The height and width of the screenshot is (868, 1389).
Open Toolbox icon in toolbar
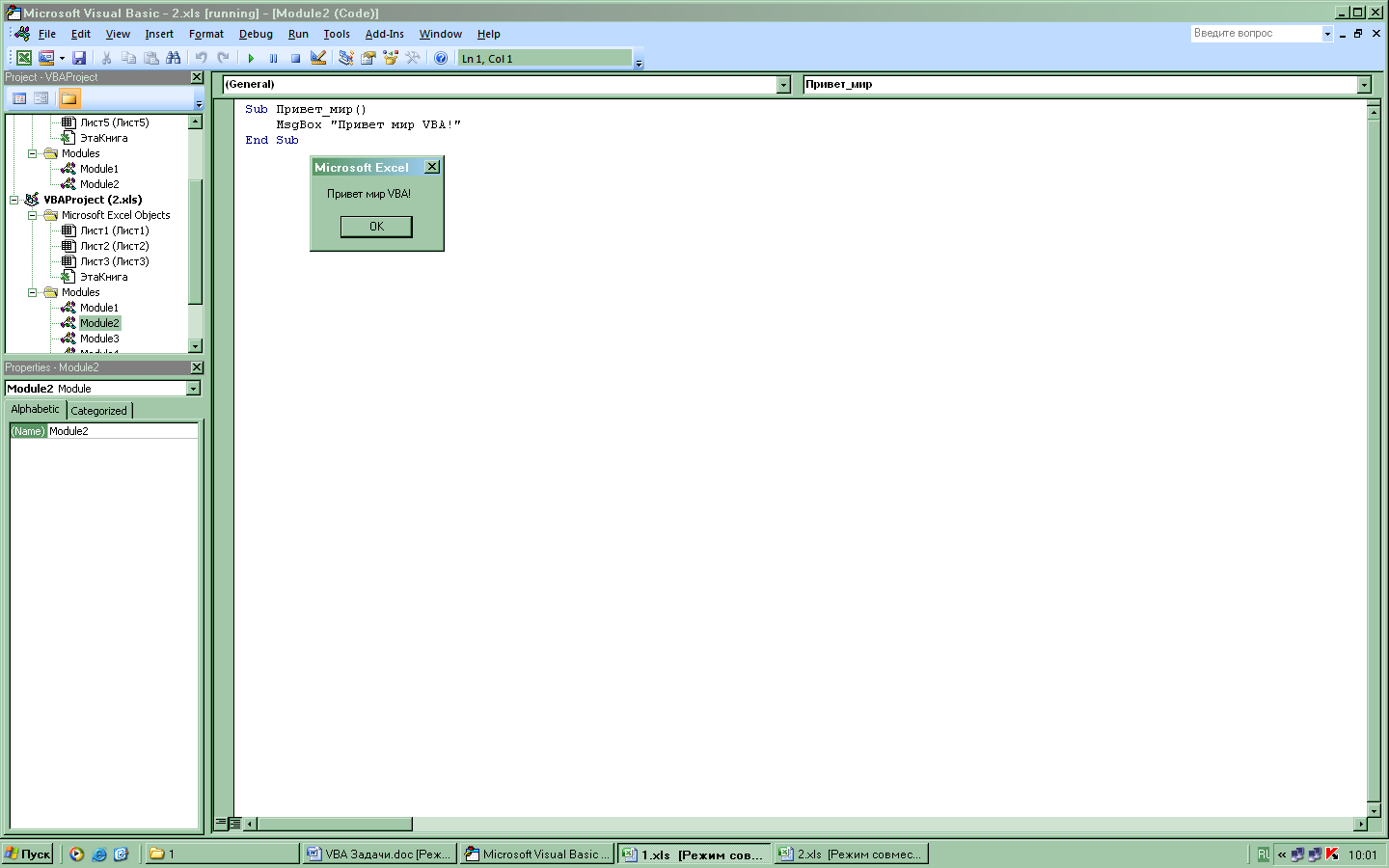click(x=413, y=58)
